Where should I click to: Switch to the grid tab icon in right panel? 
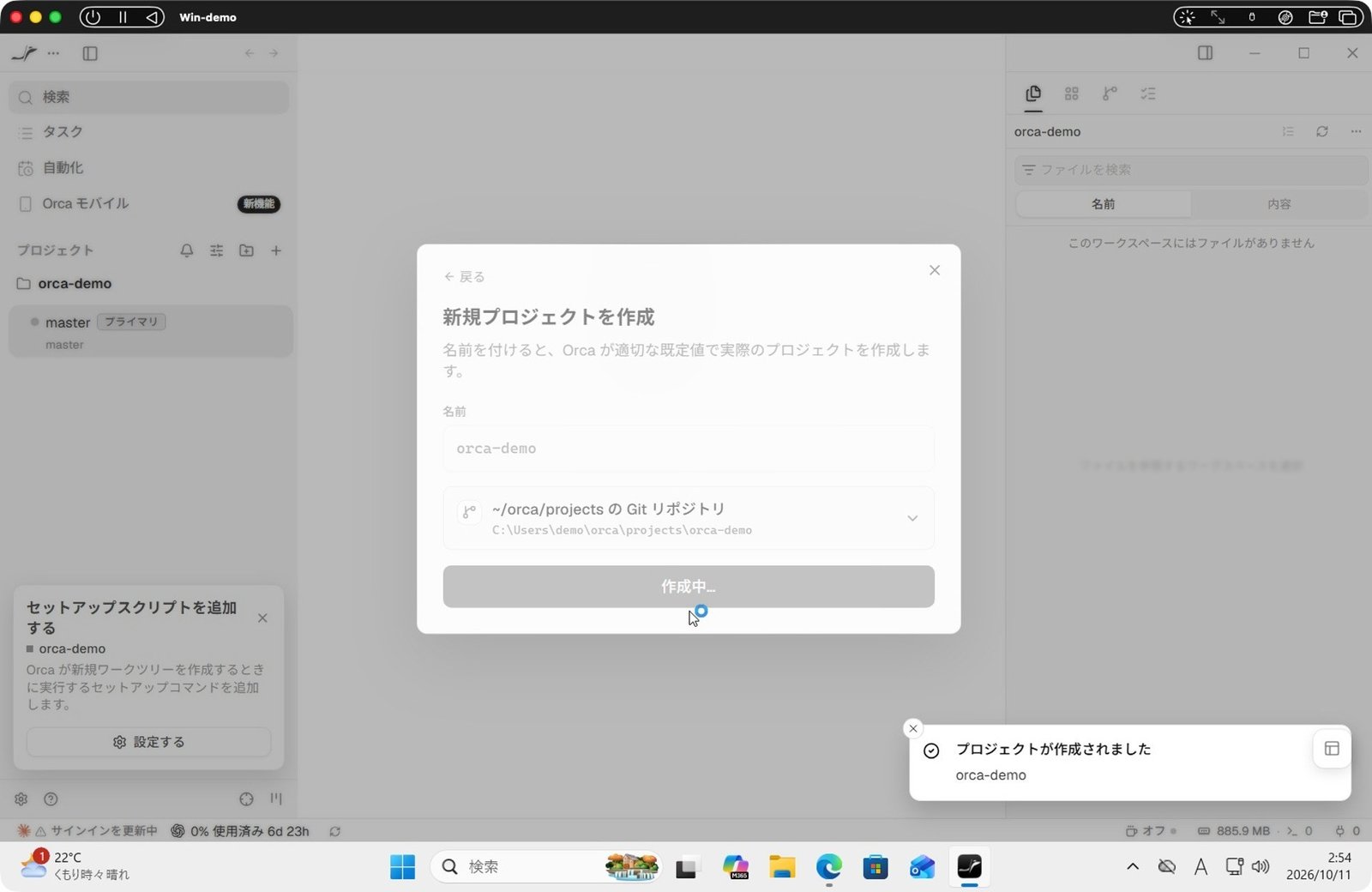click(x=1071, y=93)
